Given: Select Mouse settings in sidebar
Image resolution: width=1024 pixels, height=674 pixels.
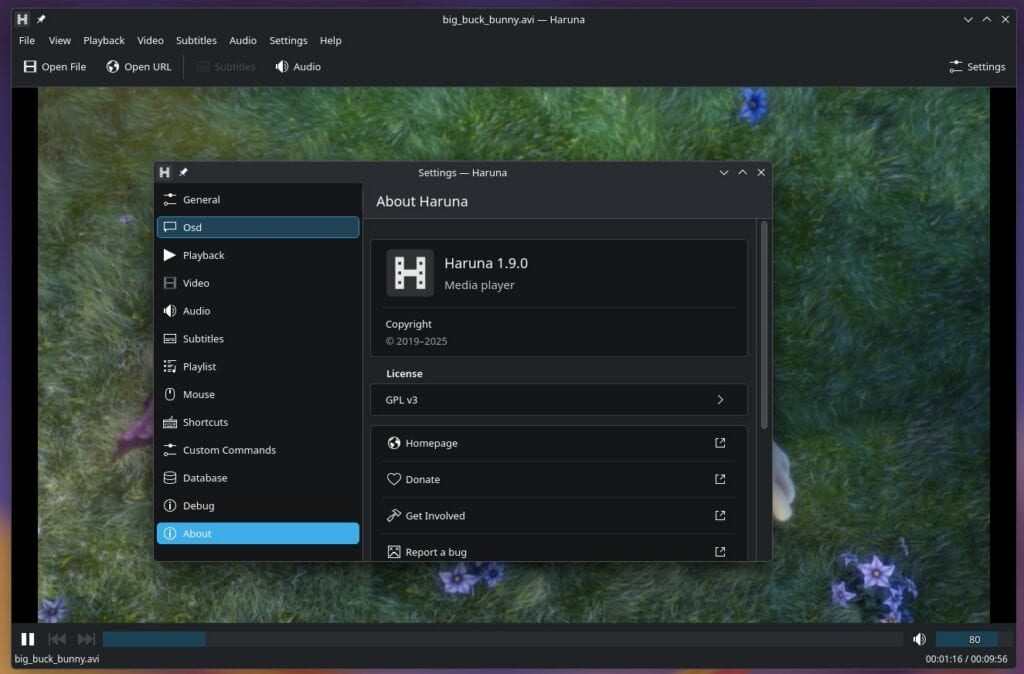Looking at the screenshot, I should tap(258, 394).
